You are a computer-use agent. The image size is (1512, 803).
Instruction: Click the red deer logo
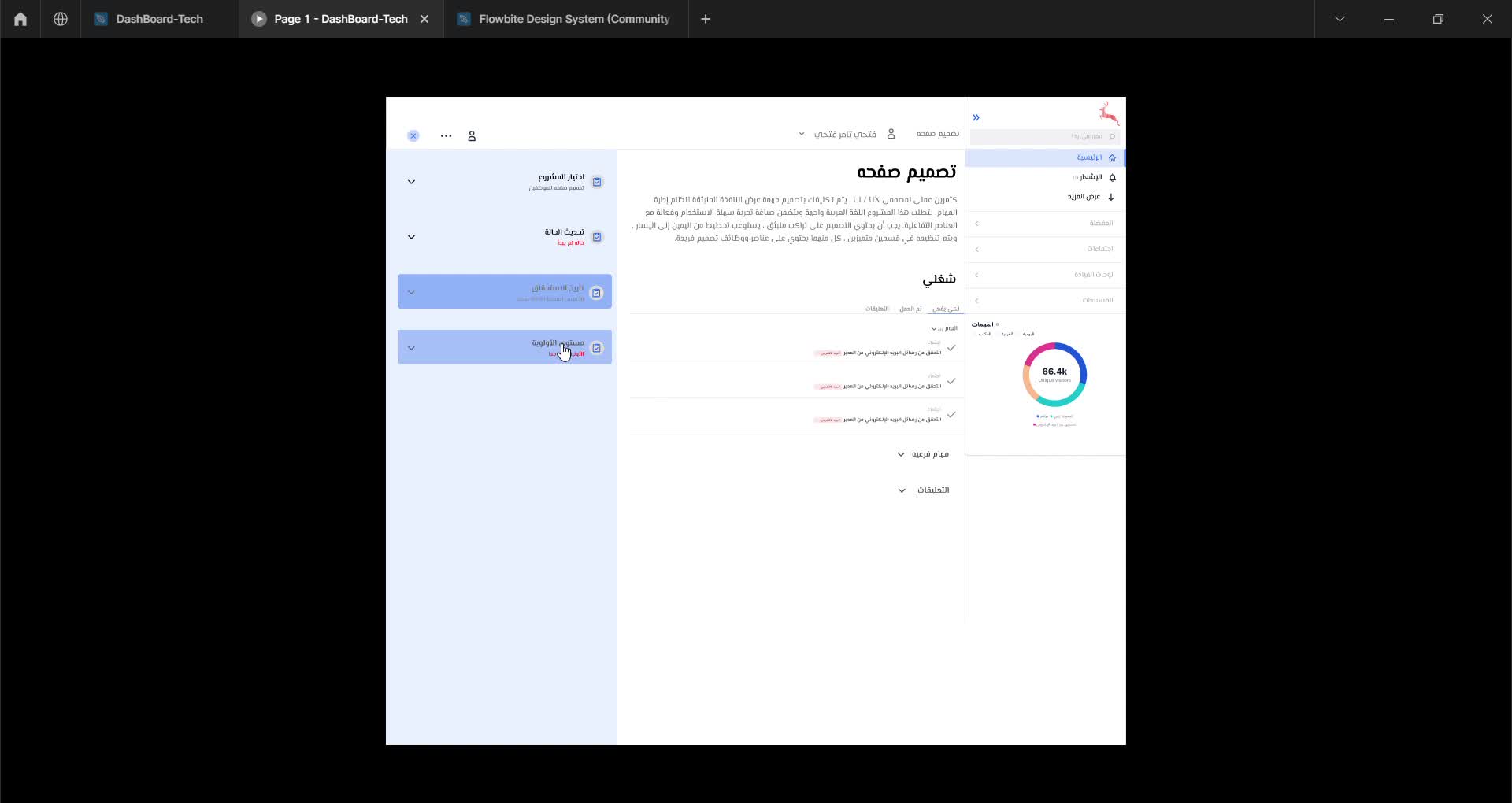(1109, 113)
